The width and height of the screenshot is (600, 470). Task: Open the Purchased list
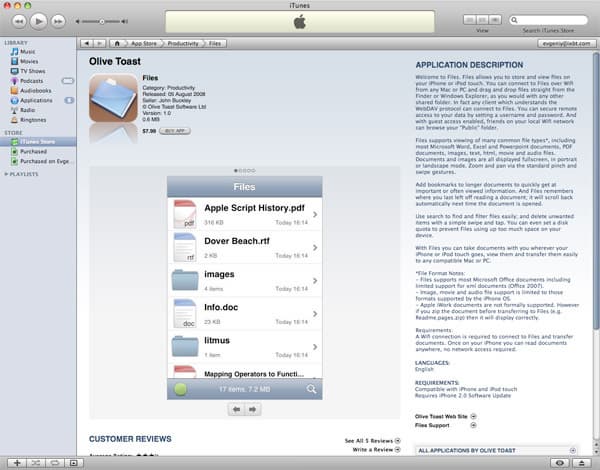click(33, 152)
